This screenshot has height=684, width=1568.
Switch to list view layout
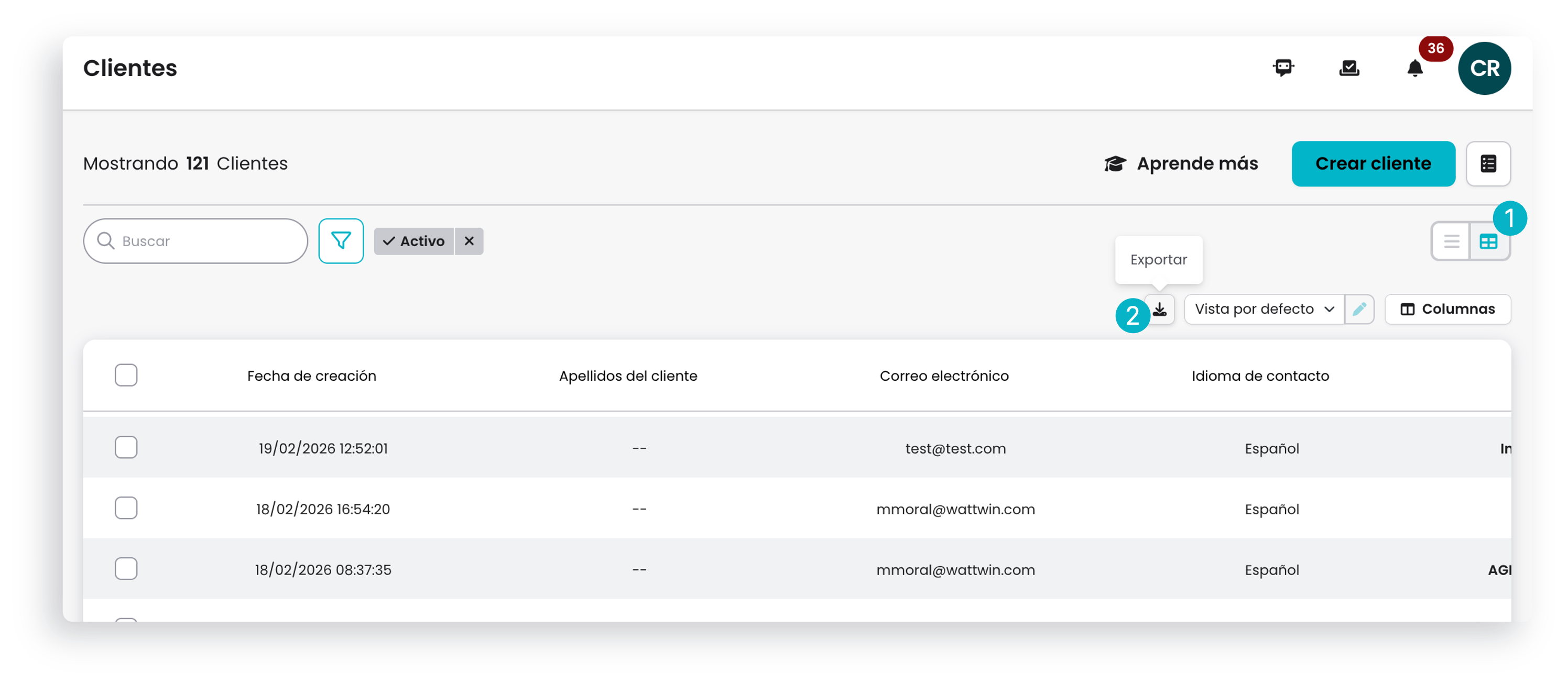coord(1451,241)
